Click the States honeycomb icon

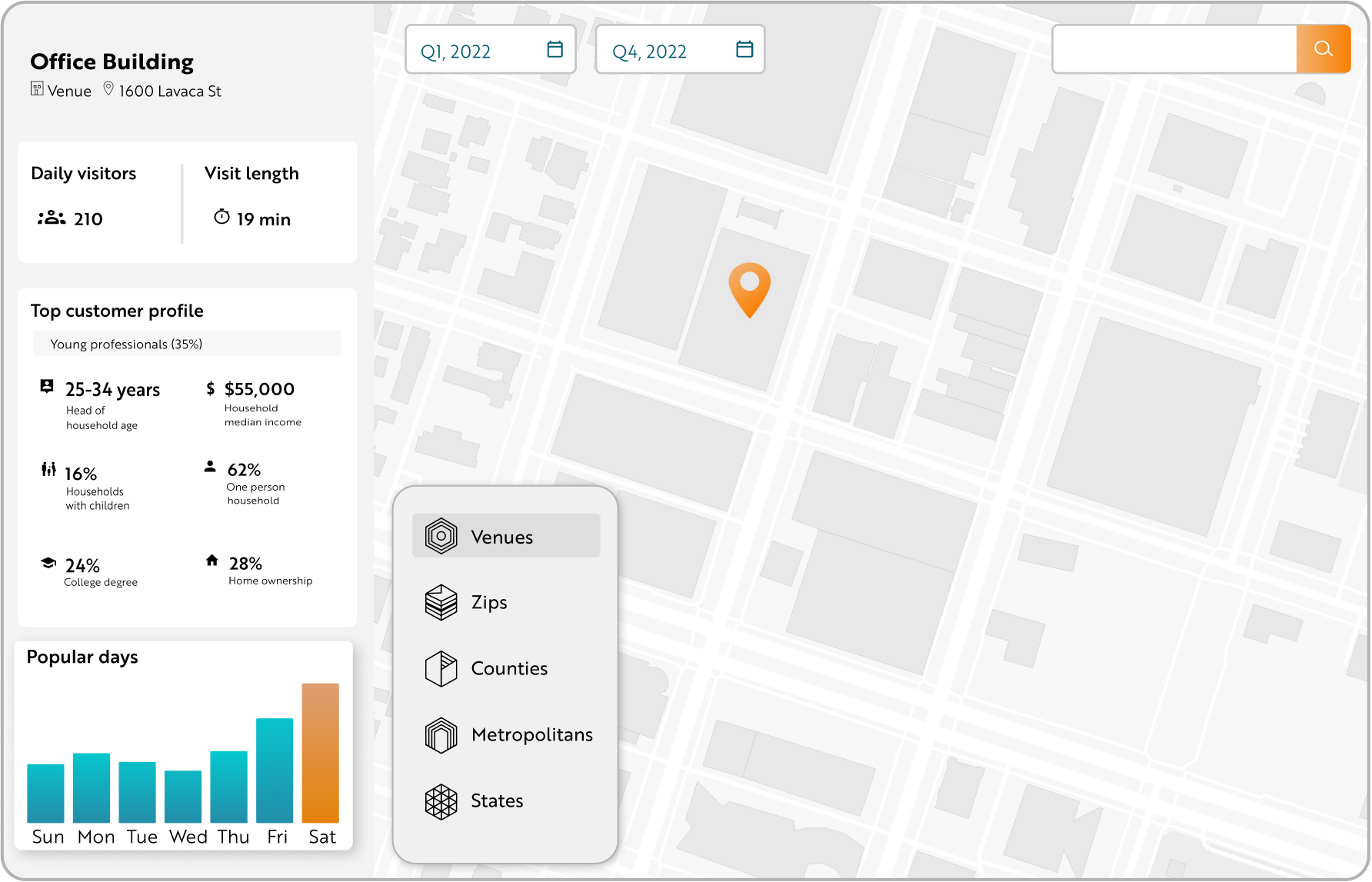click(x=441, y=800)
